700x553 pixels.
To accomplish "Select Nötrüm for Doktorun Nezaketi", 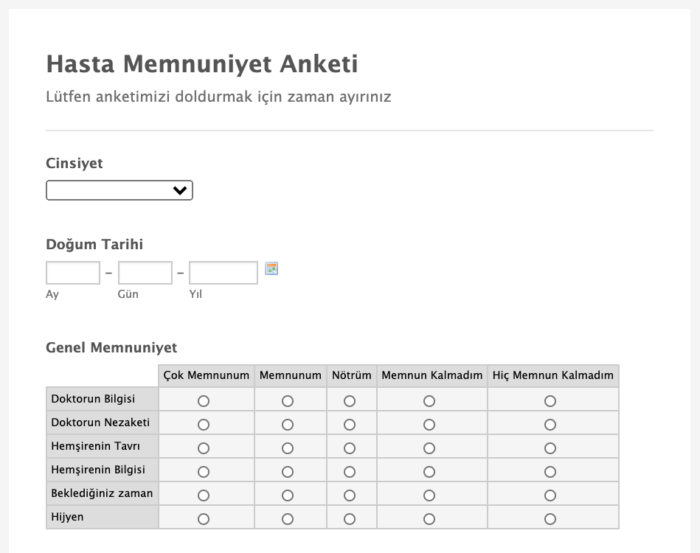I will [350, 424].
